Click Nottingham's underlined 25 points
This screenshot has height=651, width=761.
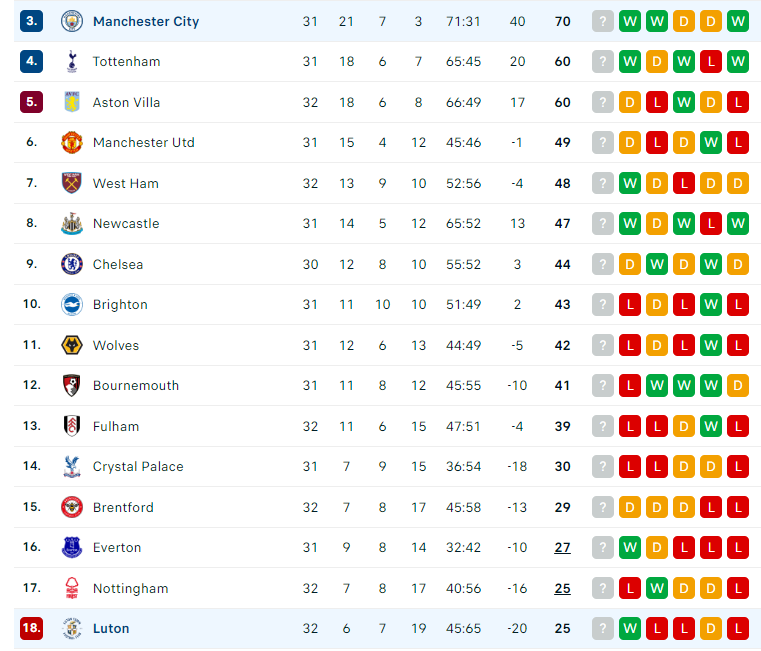(x=562, y=588)
